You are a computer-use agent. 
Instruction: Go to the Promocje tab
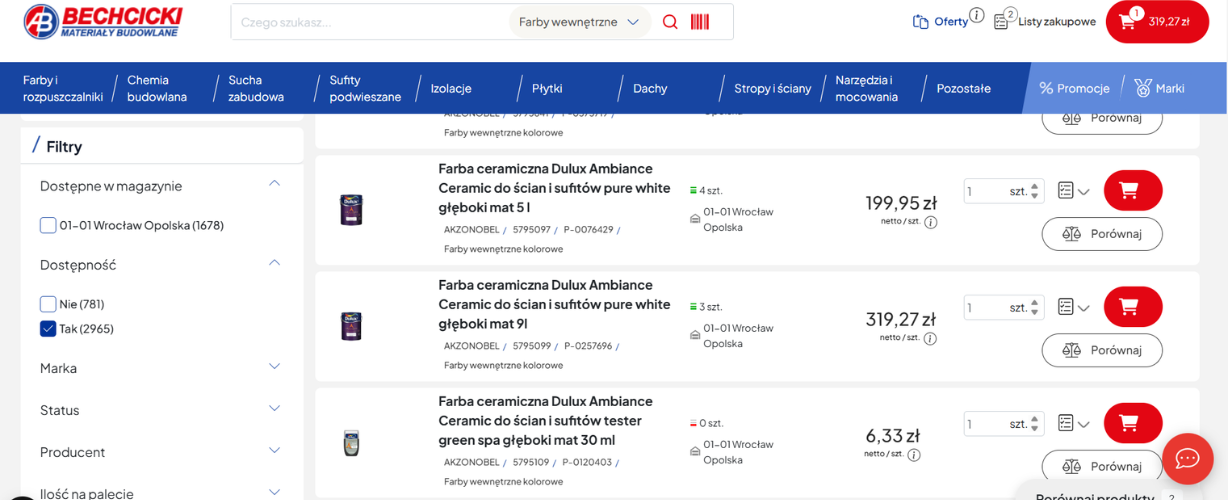tap(1075, 88)
